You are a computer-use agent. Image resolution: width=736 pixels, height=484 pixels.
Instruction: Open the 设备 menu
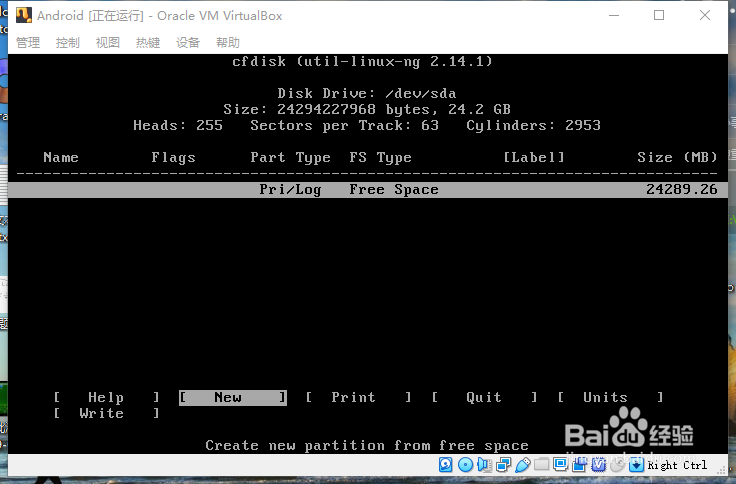188,43
